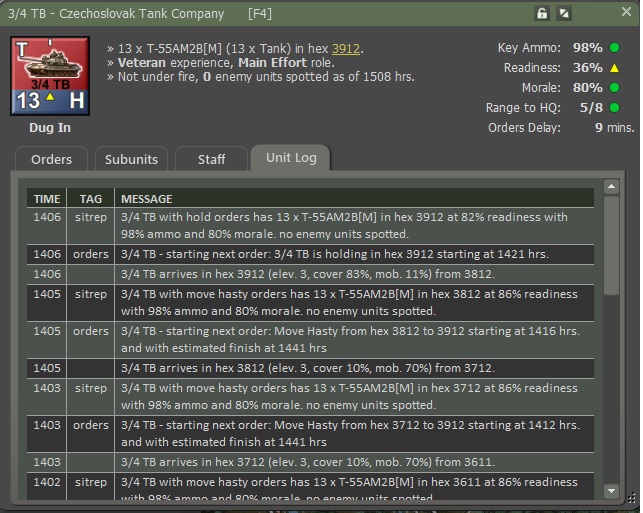The width and height of the screenshot is (643, 513).
Task: Click the pin/detach window icon in title bar
Action: click(564, 14)
